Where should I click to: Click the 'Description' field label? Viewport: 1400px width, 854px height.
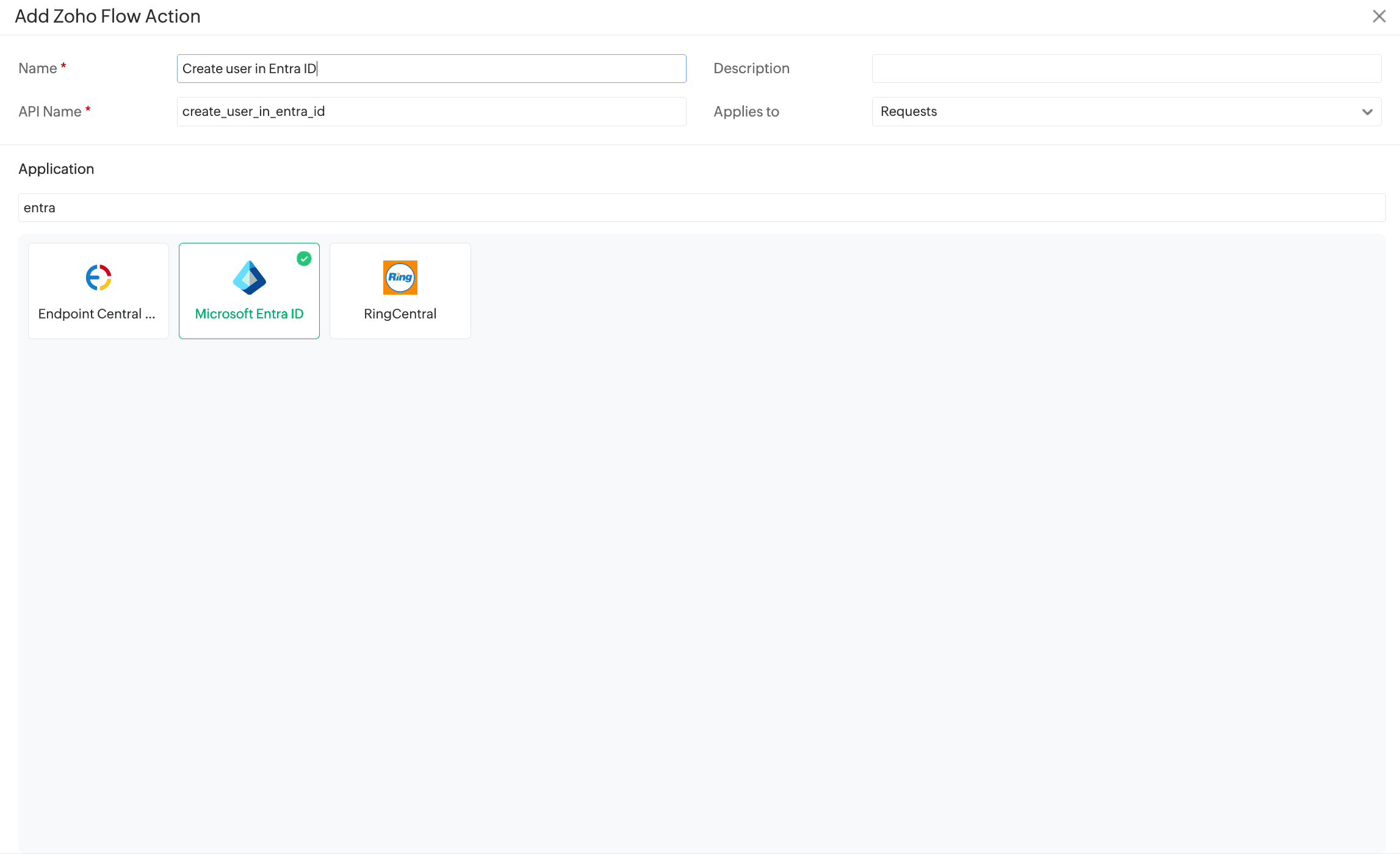pos(751,68)
